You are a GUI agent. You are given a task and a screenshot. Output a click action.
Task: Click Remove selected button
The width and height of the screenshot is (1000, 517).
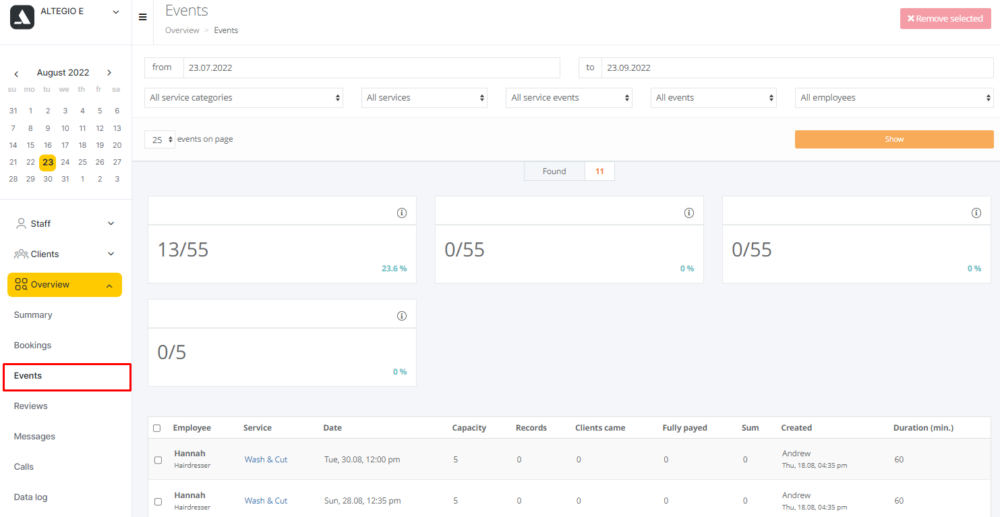point(945,18)
